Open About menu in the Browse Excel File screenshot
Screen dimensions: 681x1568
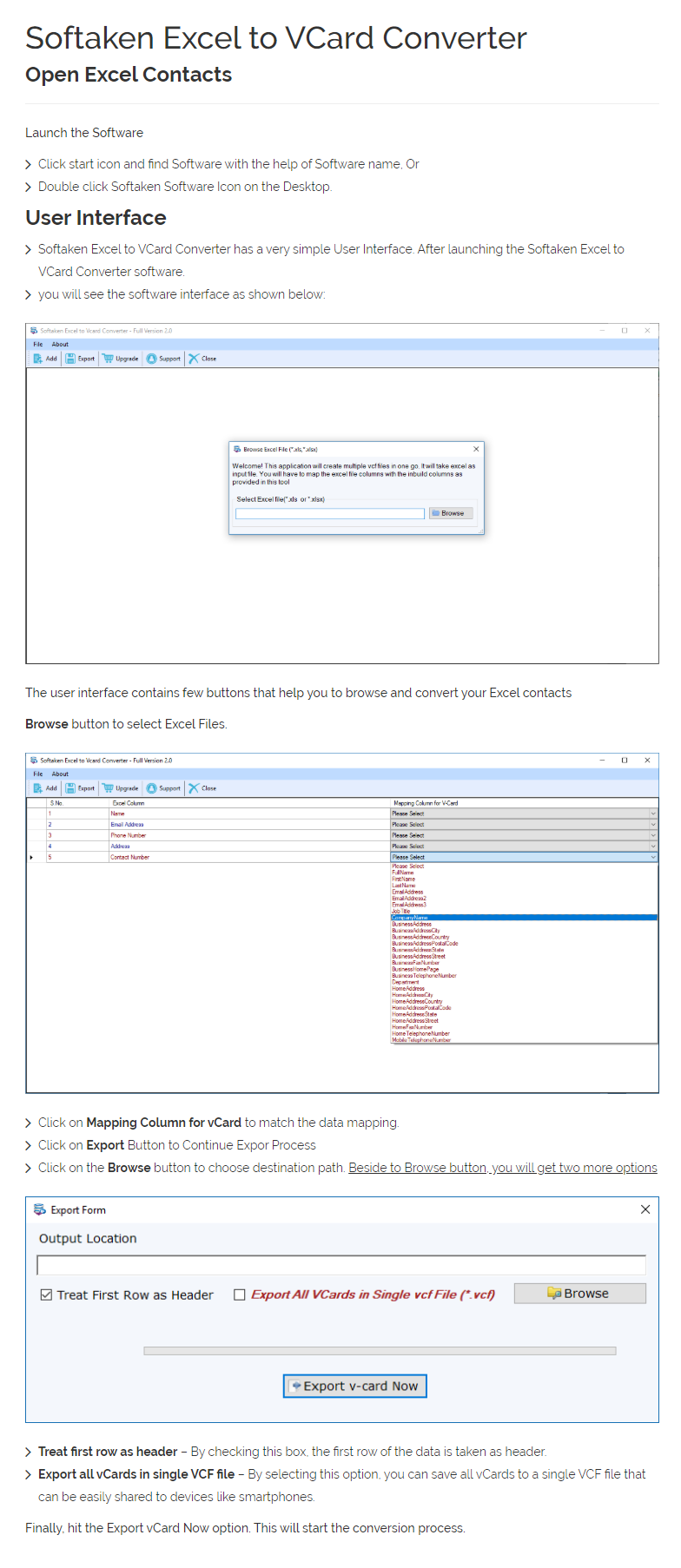tap(60, 345)
